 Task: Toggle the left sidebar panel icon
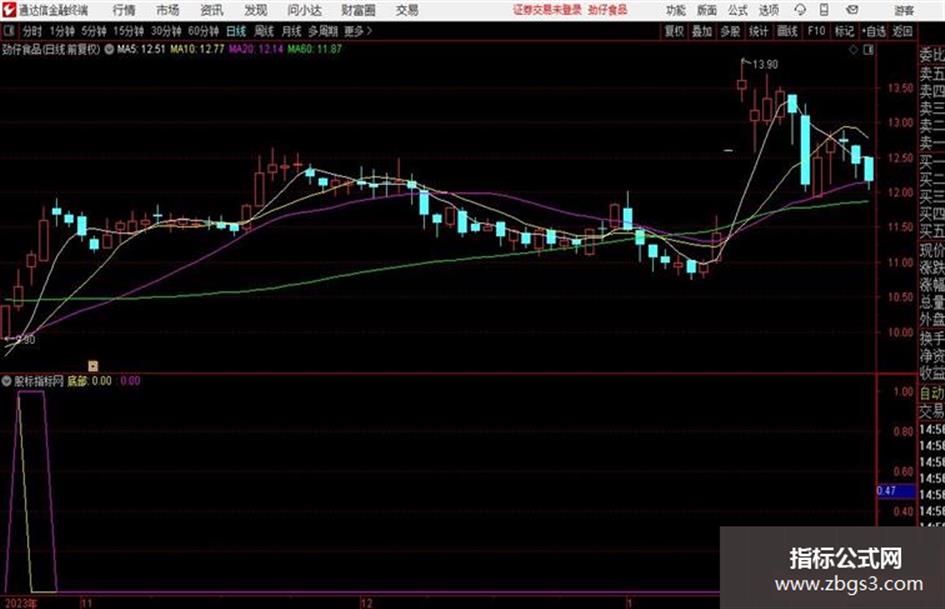9,31
